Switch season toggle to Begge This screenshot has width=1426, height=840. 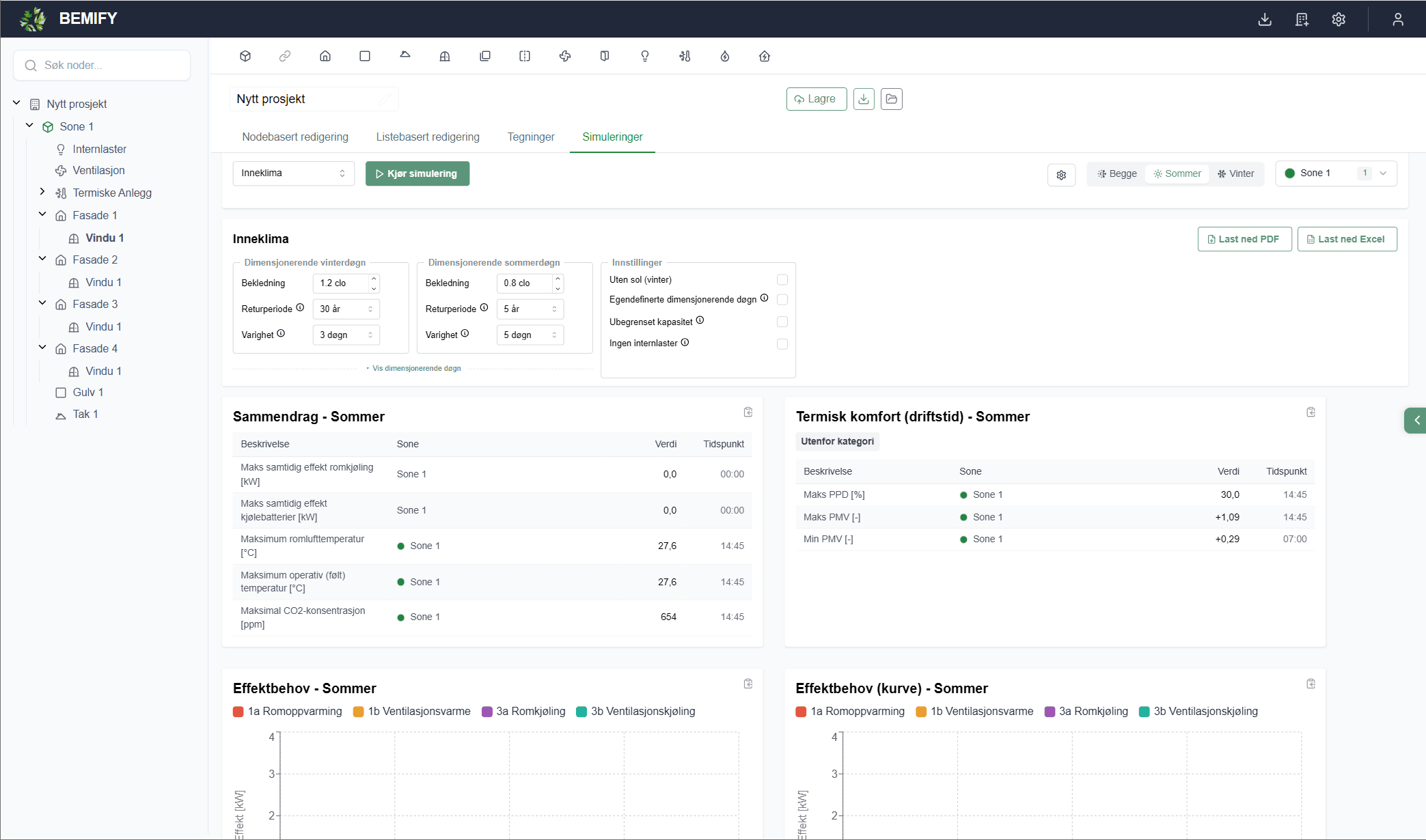[1117, 173]
